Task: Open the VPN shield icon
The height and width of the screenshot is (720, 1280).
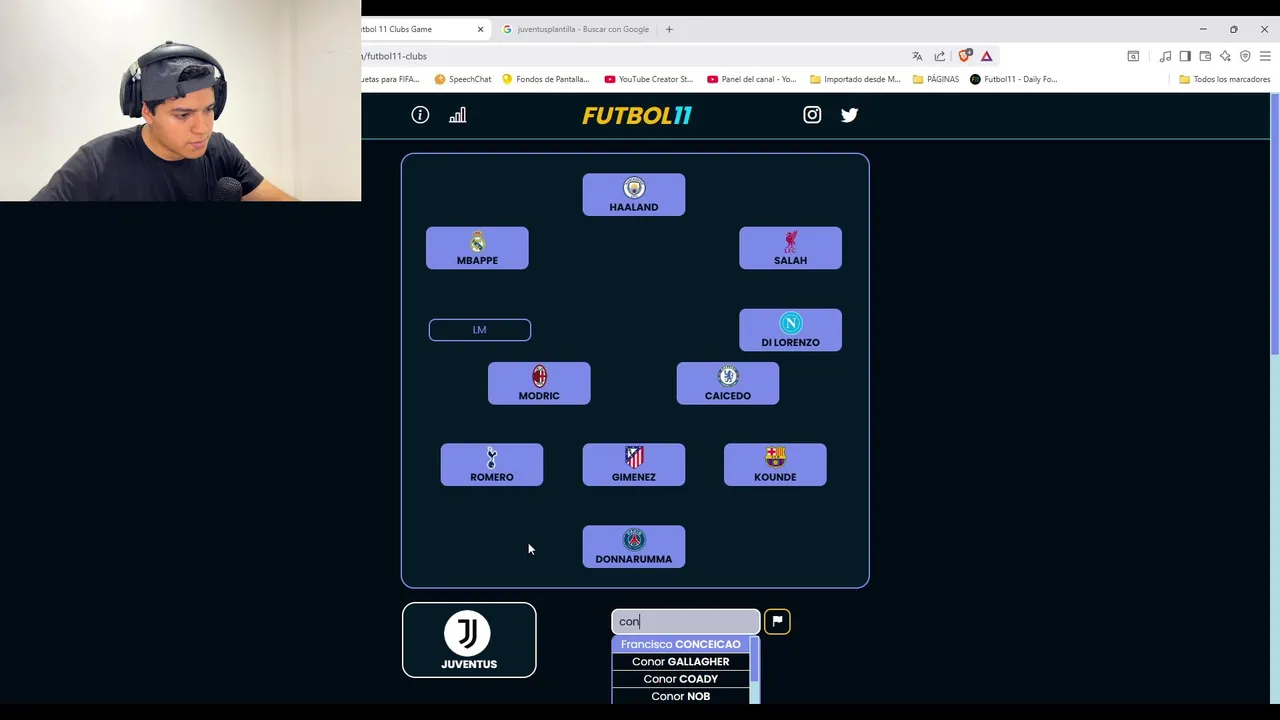Action: click(1245, 56)
